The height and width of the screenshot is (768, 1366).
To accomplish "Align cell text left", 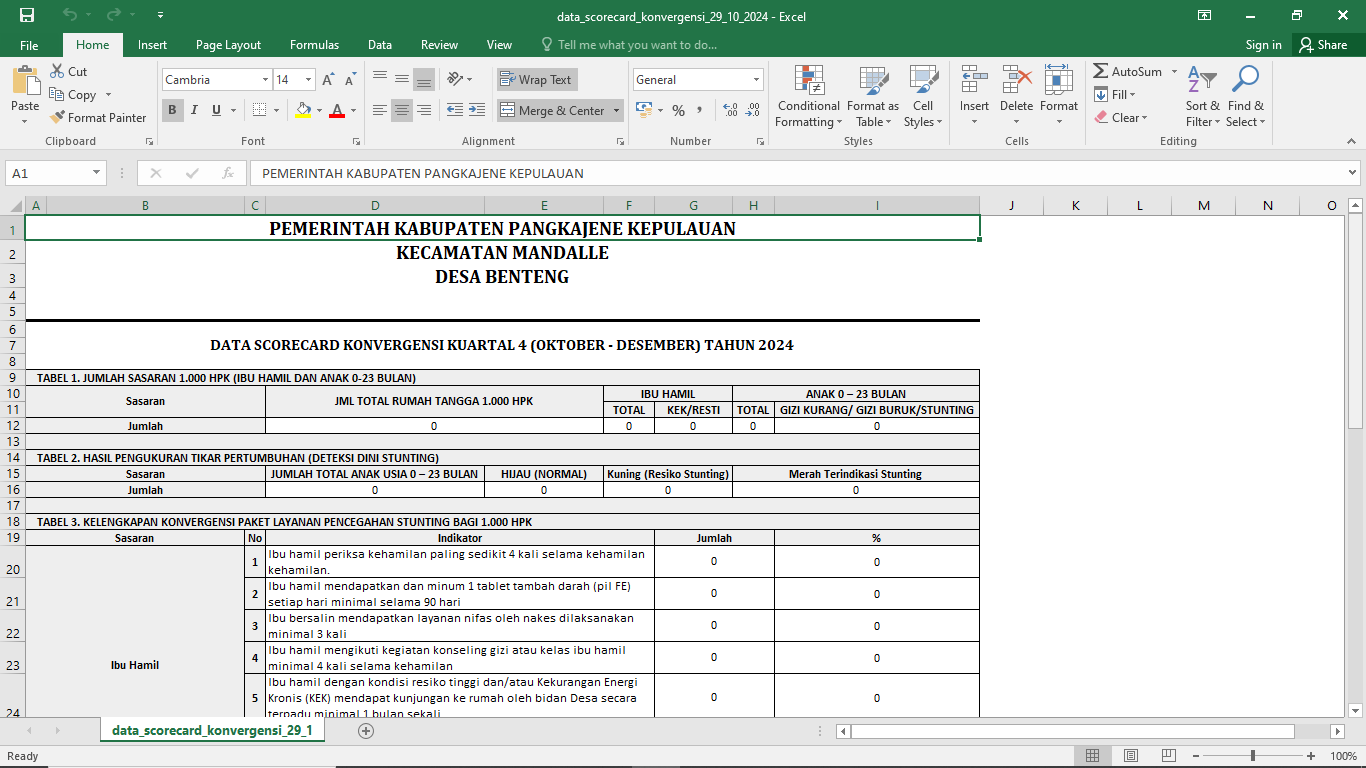I will [x=380, y=110].
